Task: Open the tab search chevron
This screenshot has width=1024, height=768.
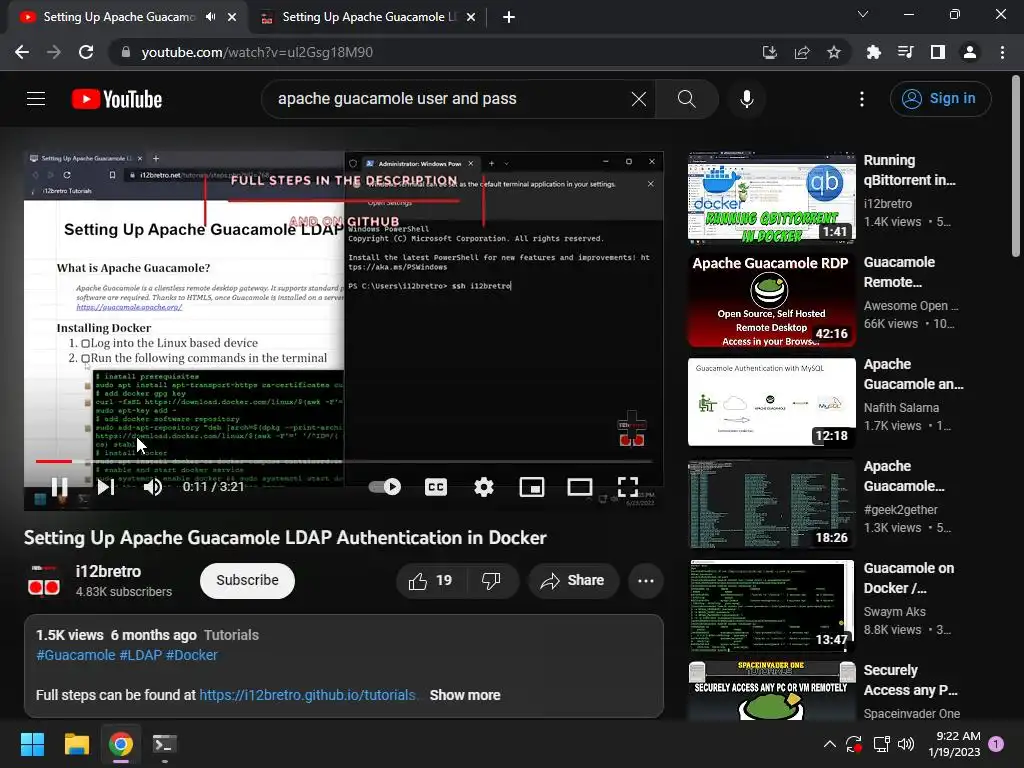Action: pos(863,14)
